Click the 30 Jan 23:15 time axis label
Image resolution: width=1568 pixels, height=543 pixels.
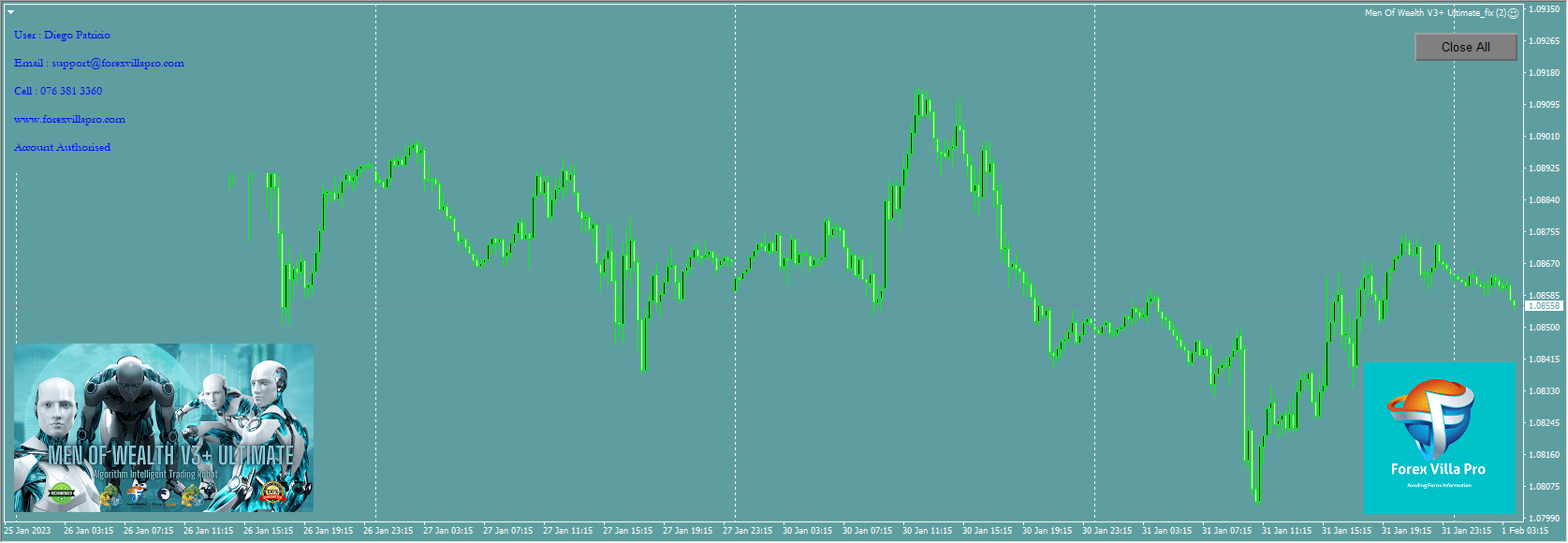tap(1106, 531)
